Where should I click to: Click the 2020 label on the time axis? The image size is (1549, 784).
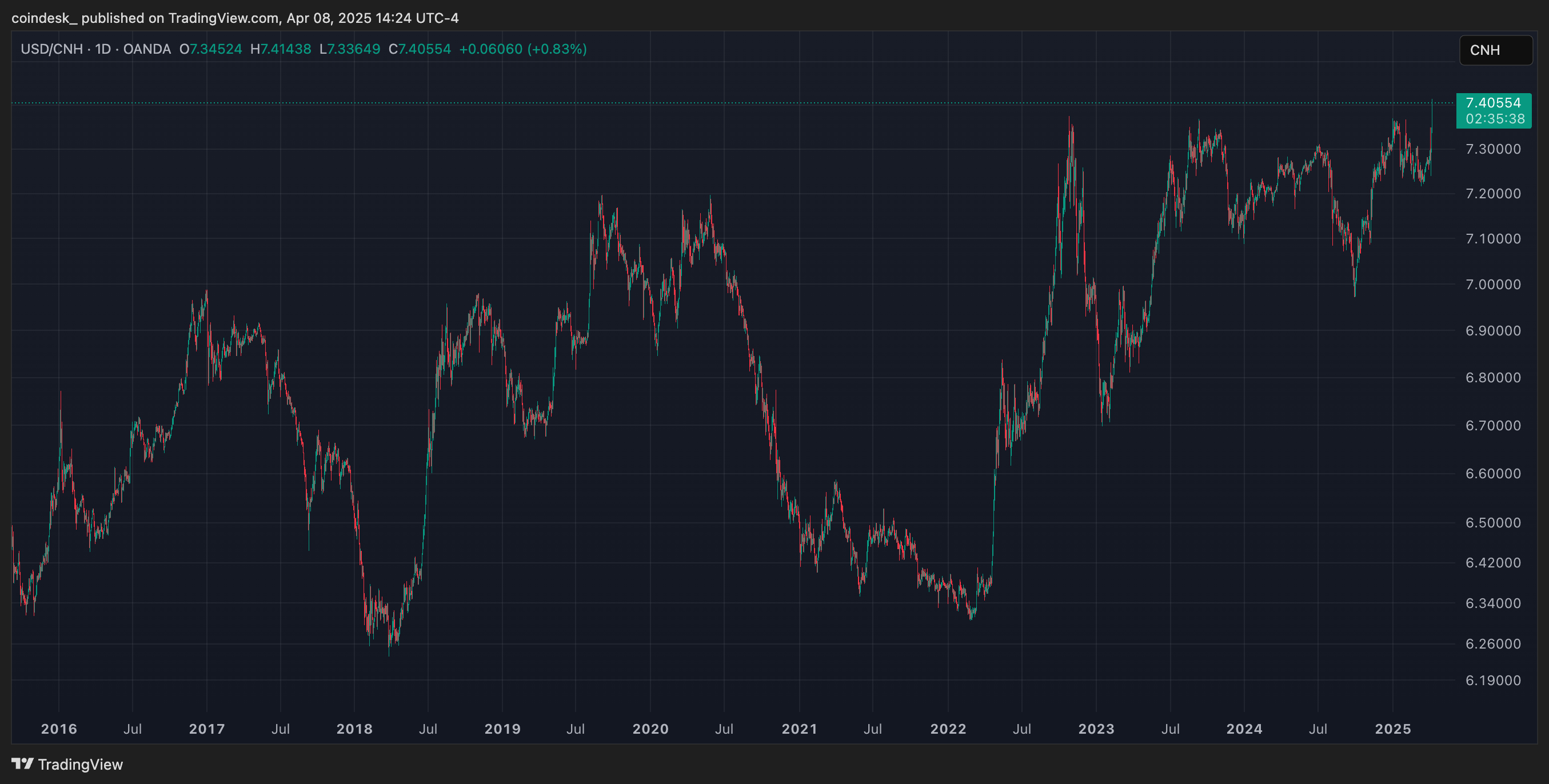tap(650, 729)
